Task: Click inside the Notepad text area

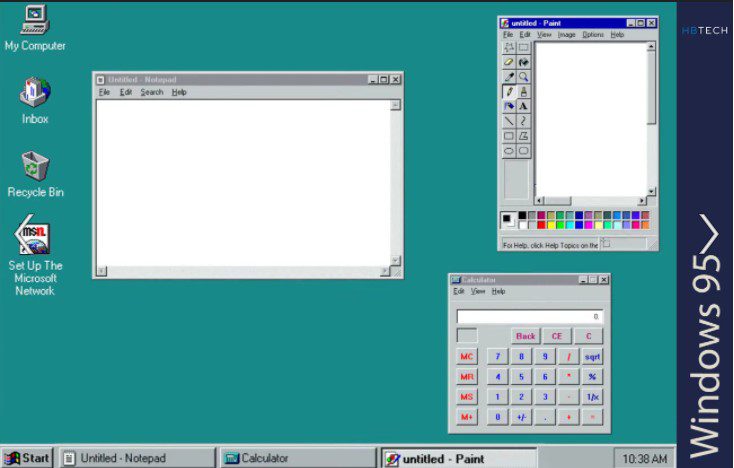Action: (x=240, y=180)
